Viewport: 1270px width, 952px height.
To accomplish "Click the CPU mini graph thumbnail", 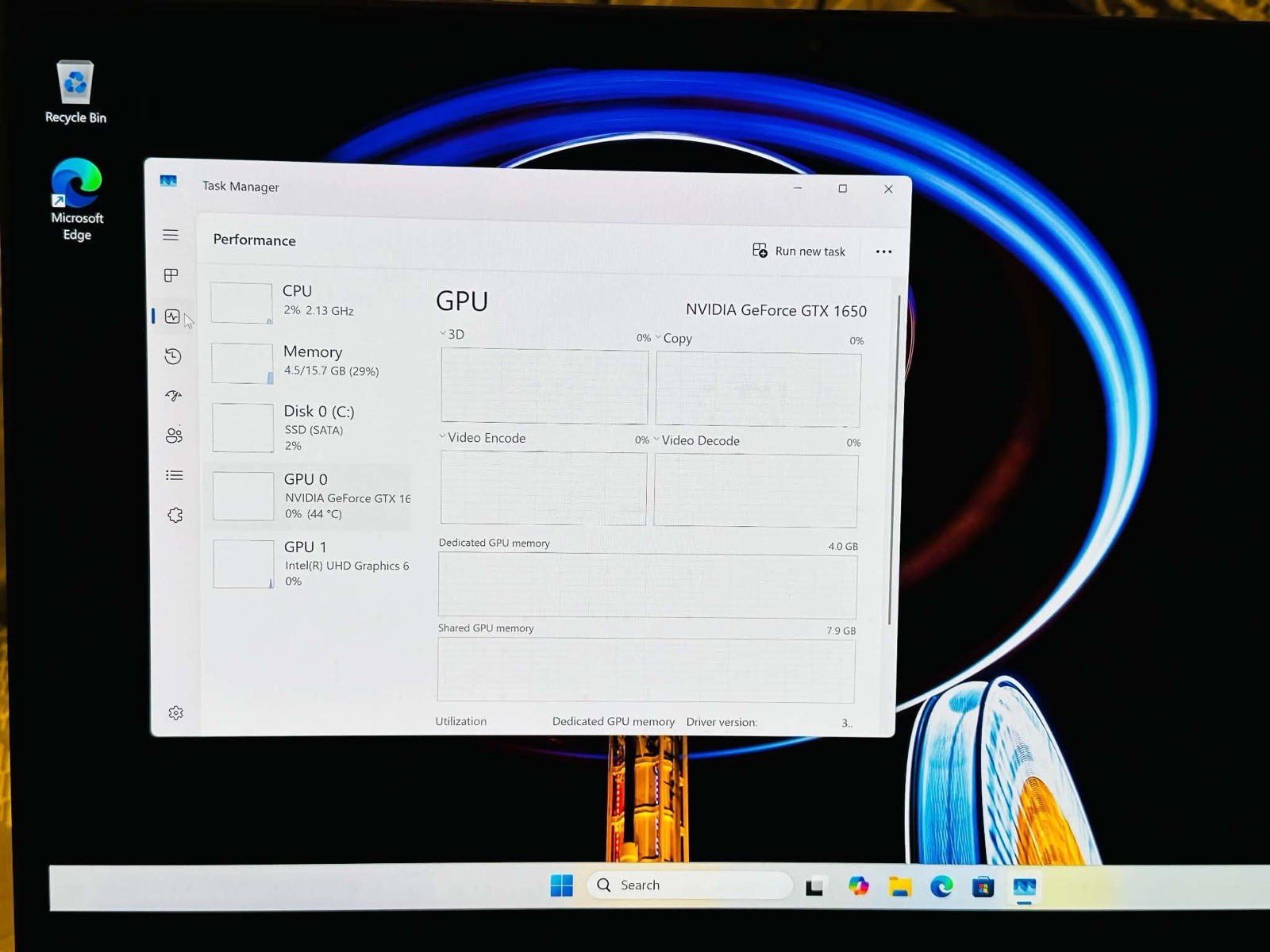I will [242, 302].
